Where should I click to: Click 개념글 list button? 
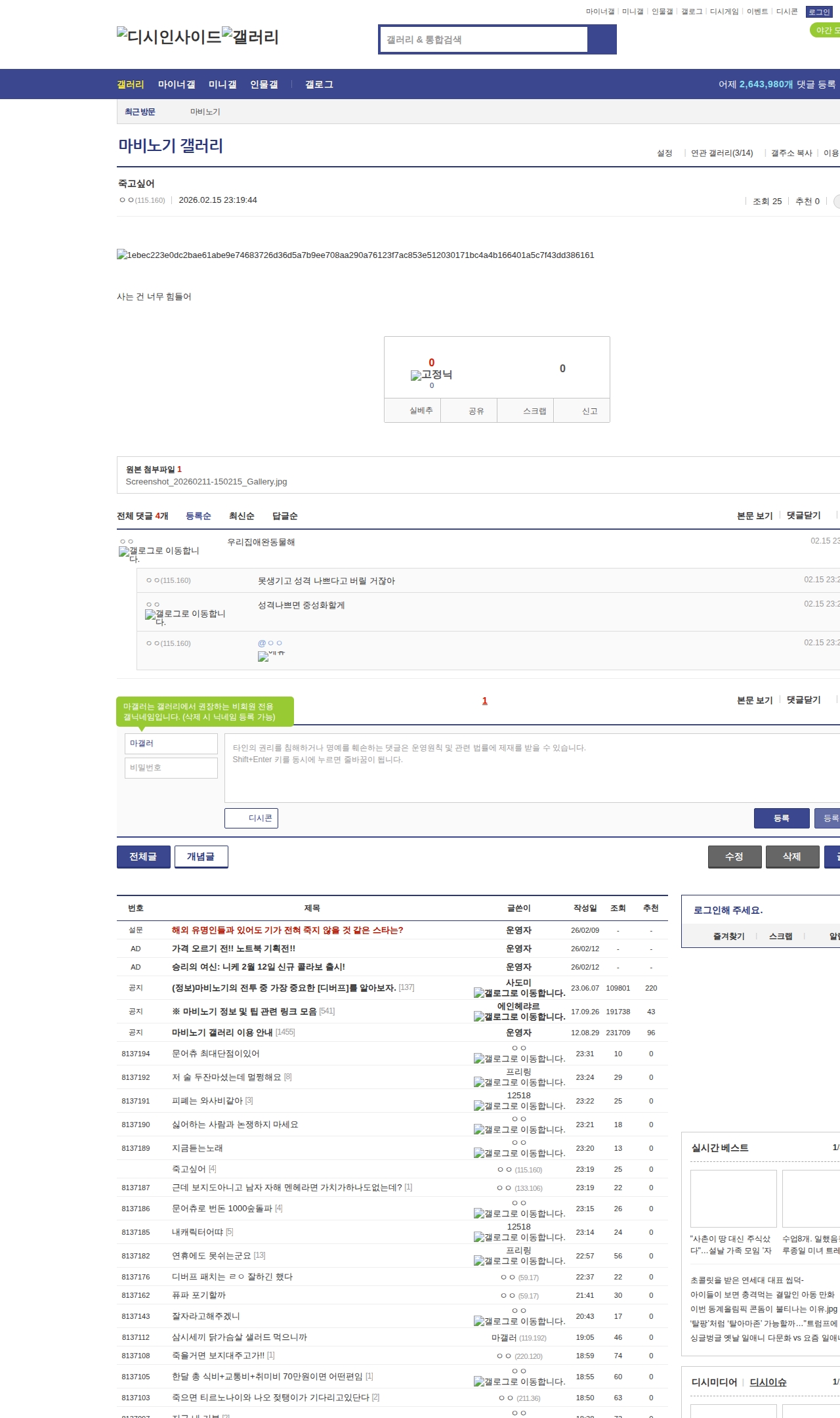(201, 857)
